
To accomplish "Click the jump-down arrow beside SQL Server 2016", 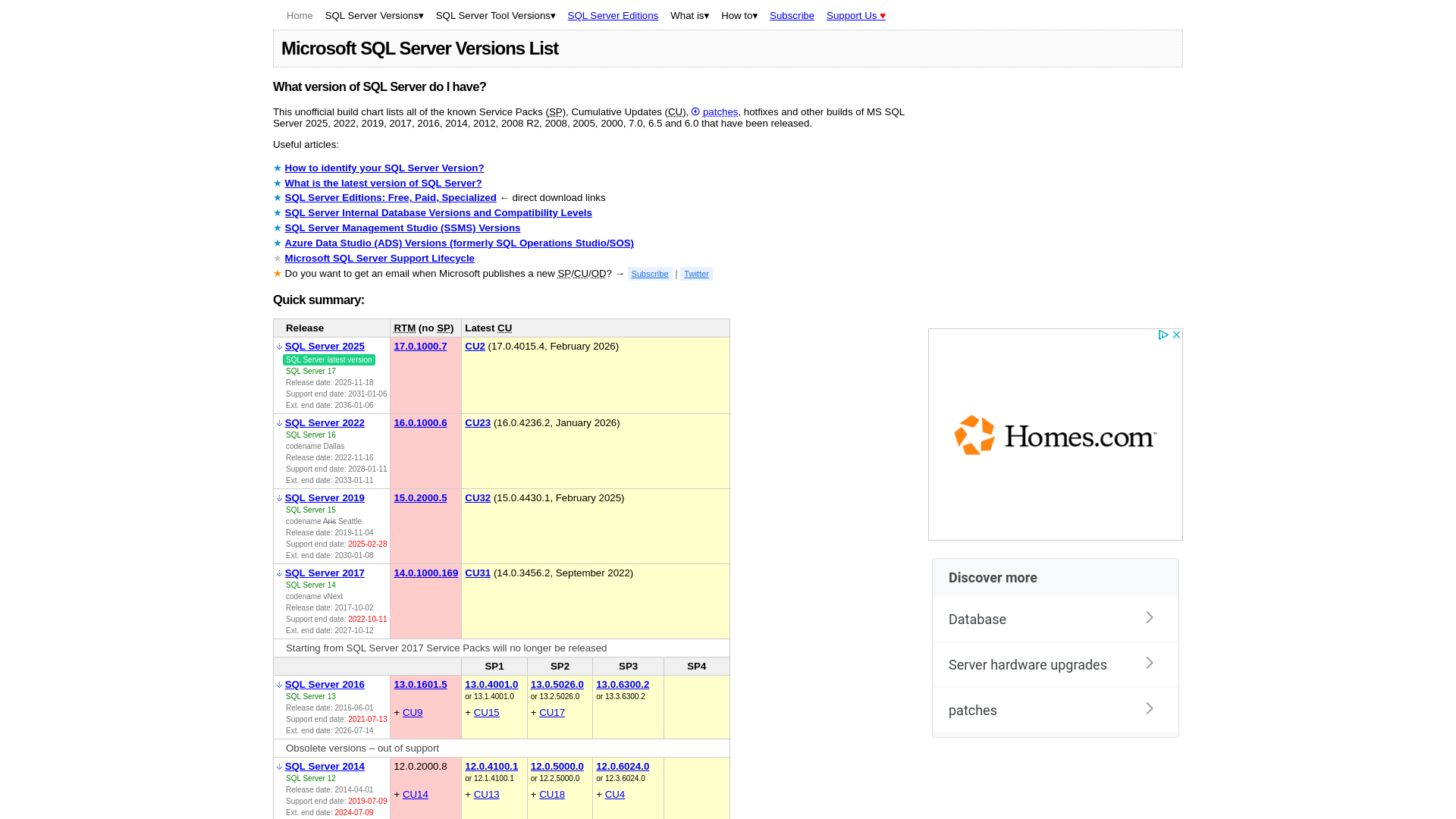I will click(x=279, y=685).
